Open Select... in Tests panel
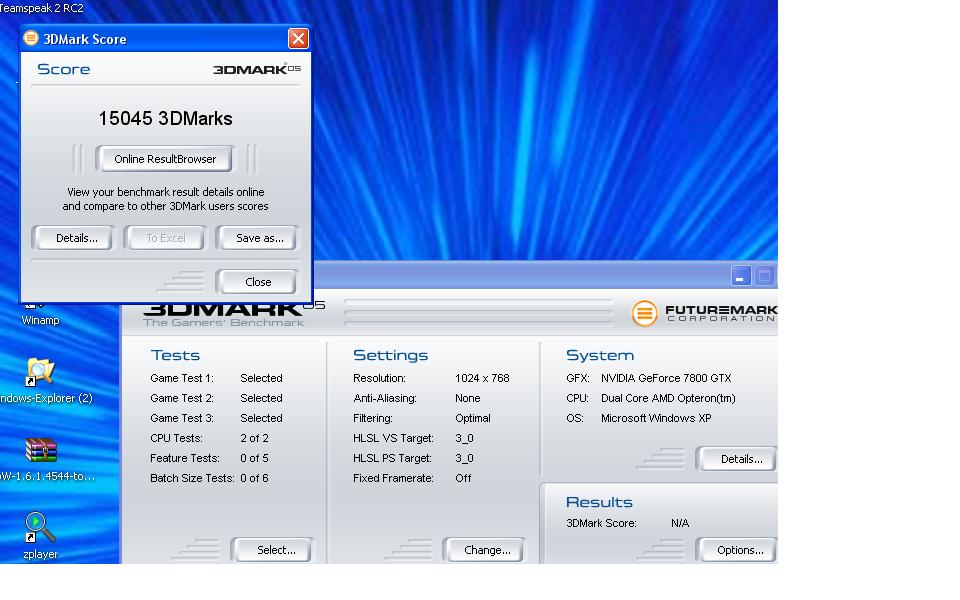The height and width of the screenshot is (600, 960). [272, 550]
